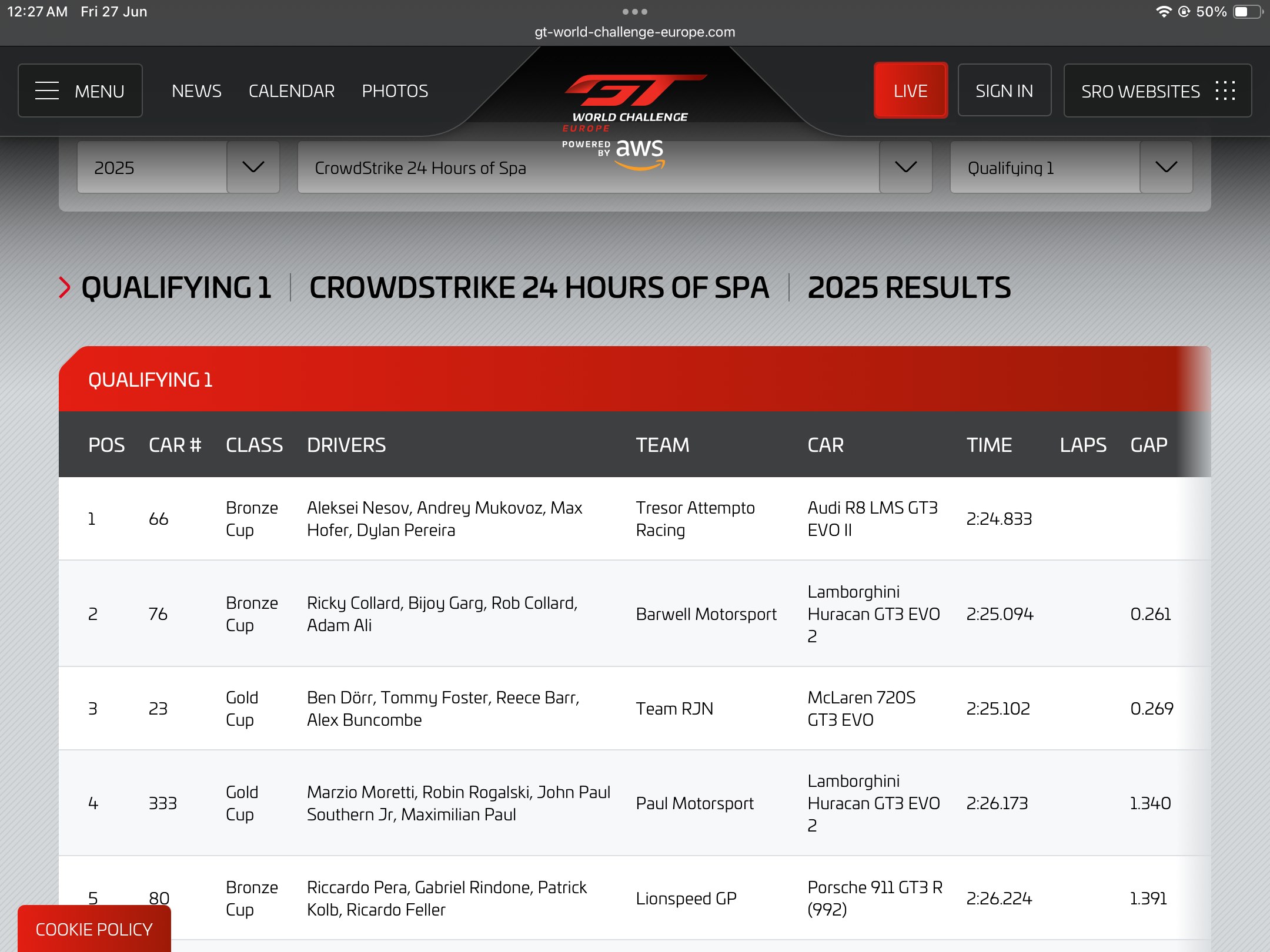
Task: Open the PHOTOS page
Action: [395, 91]
